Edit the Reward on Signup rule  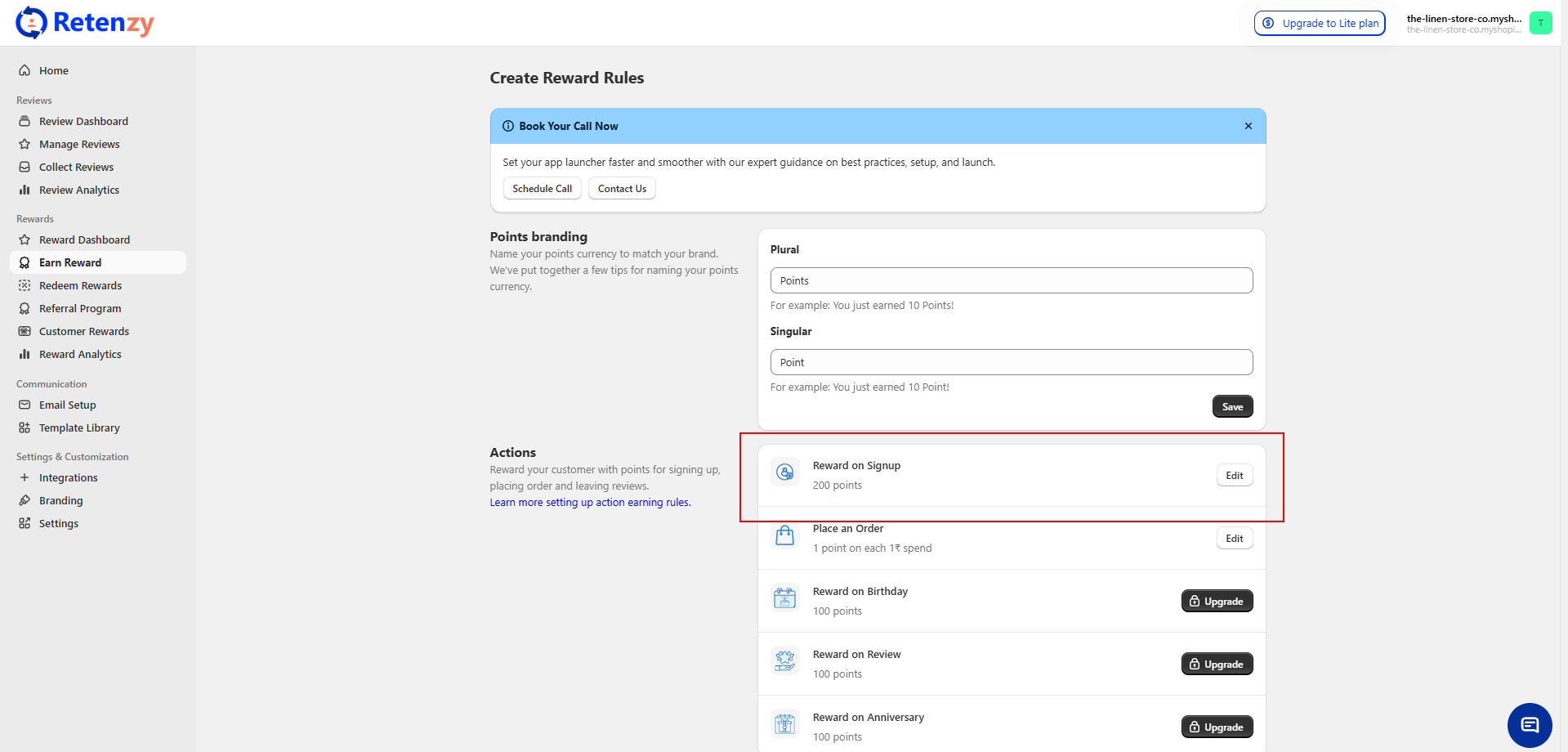click(1234, 476)
